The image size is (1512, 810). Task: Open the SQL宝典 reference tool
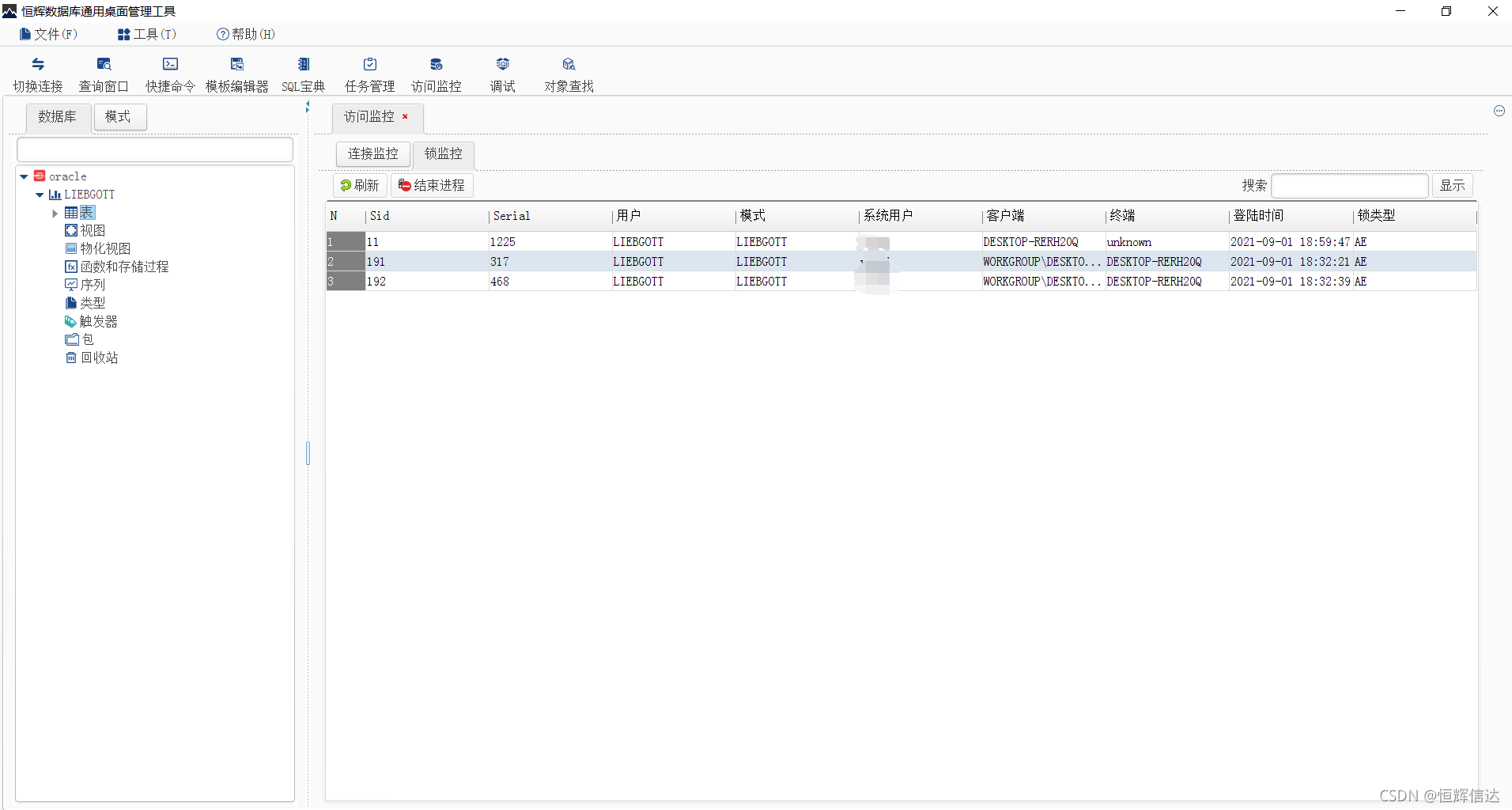click(x=304, y=75)
